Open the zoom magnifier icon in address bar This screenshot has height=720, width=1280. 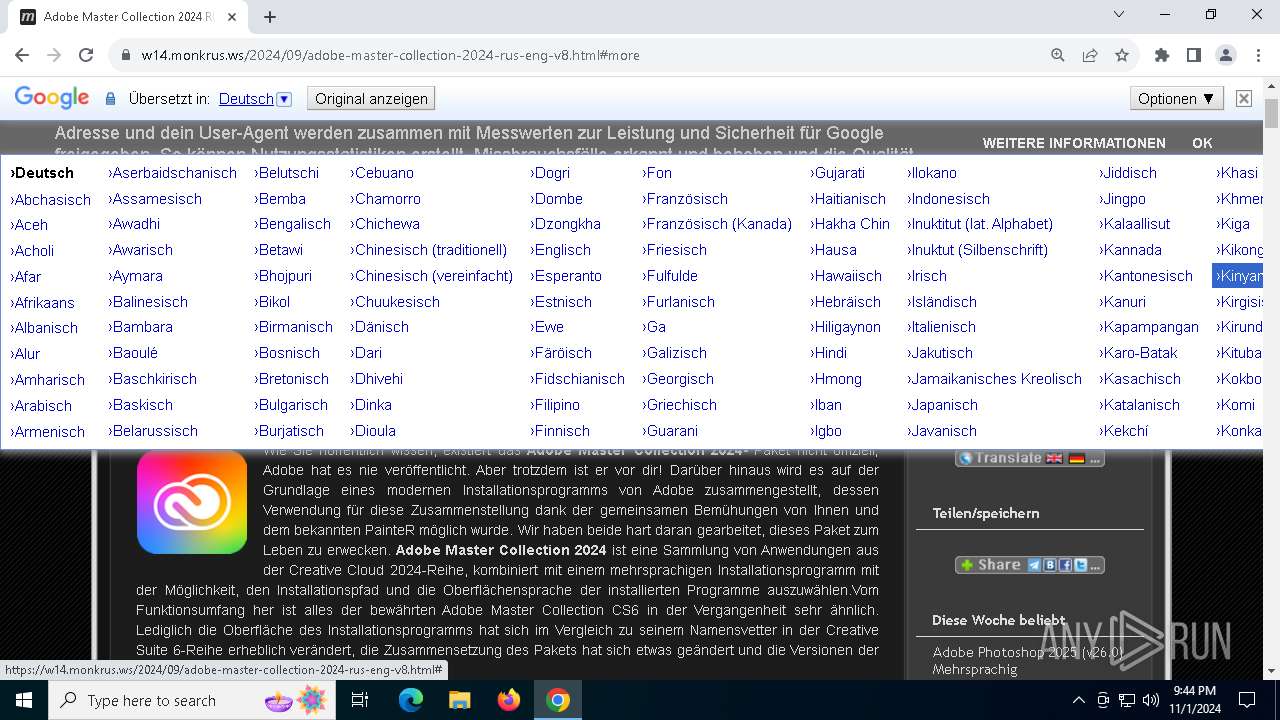1058,56
